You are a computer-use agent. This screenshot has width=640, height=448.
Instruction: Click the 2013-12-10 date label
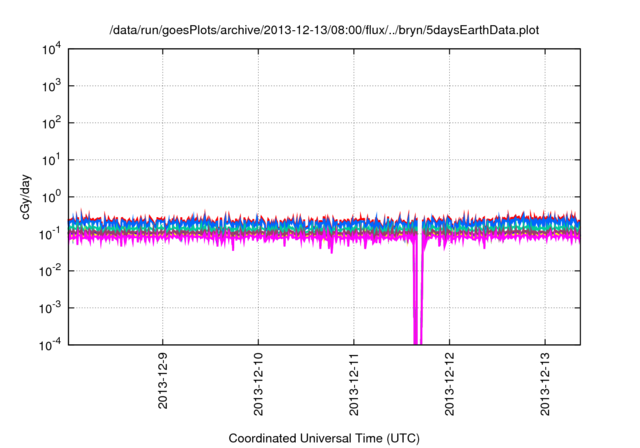tap(258, 384)
